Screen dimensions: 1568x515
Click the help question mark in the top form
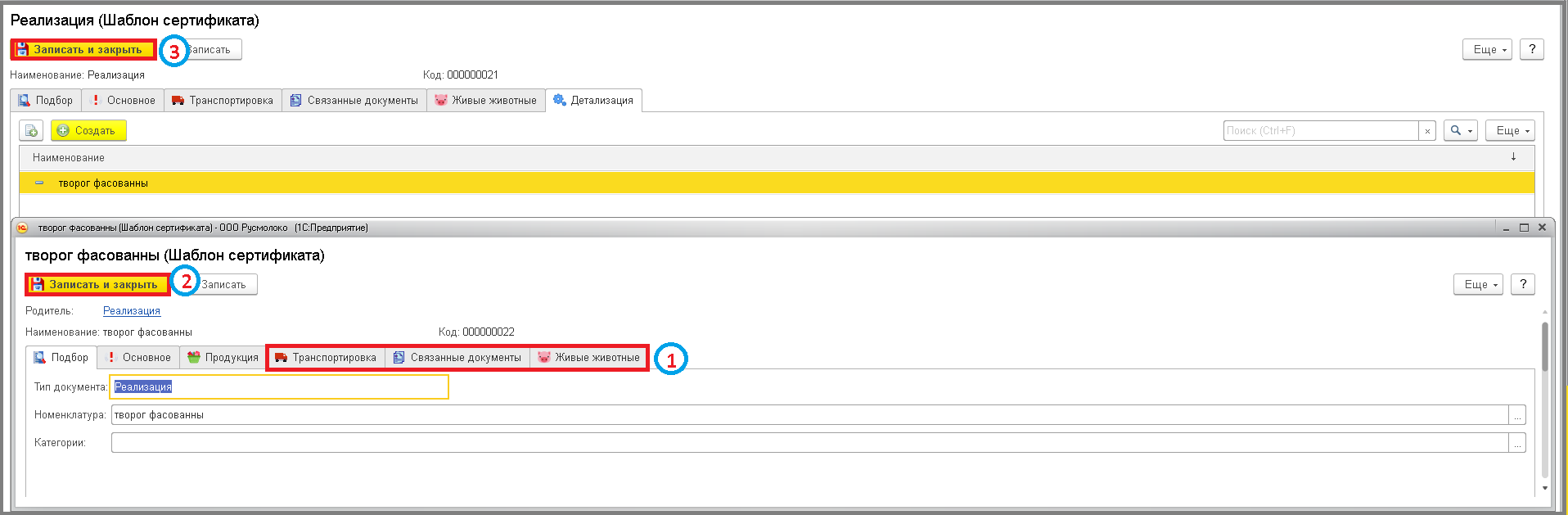click(1531, 49)
